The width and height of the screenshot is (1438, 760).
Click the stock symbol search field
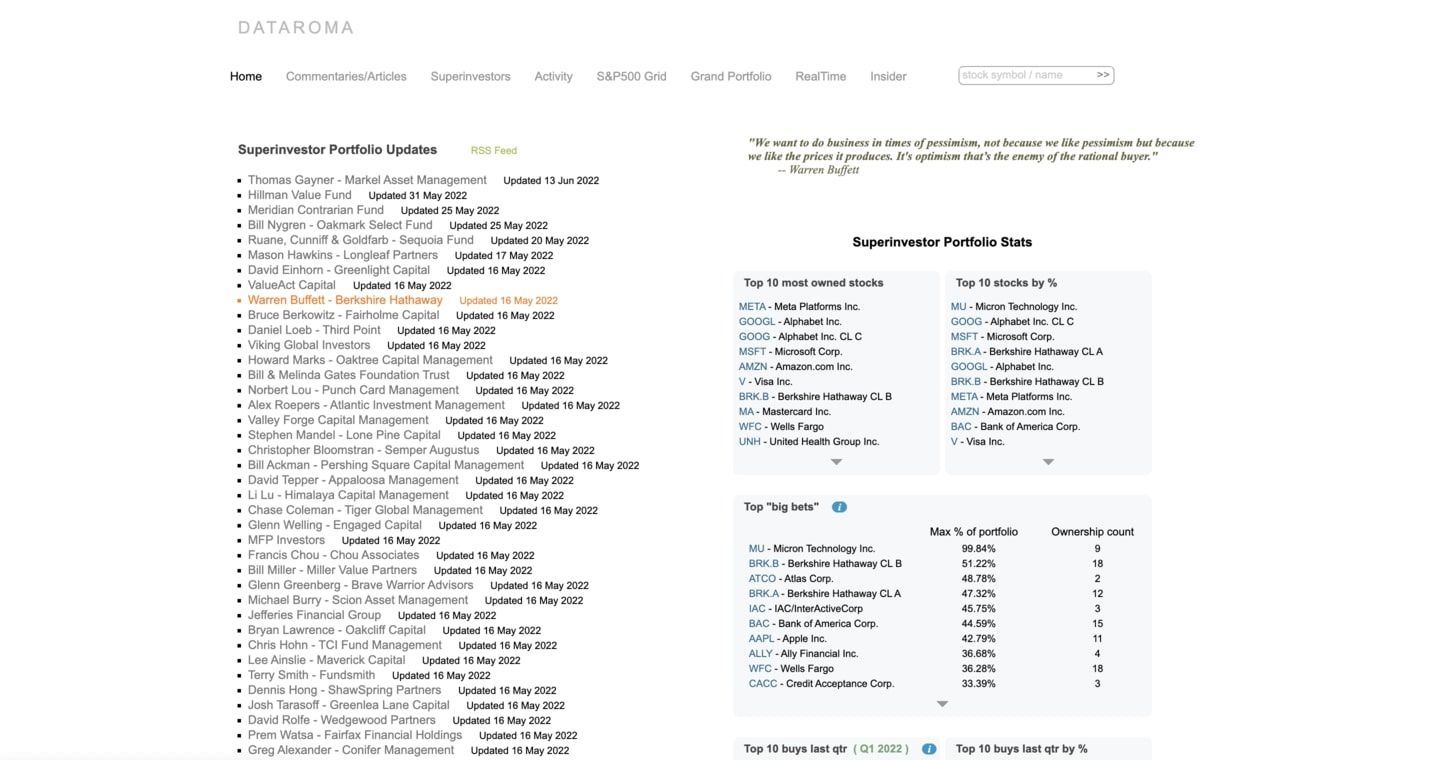click(x=1026, y=75)
